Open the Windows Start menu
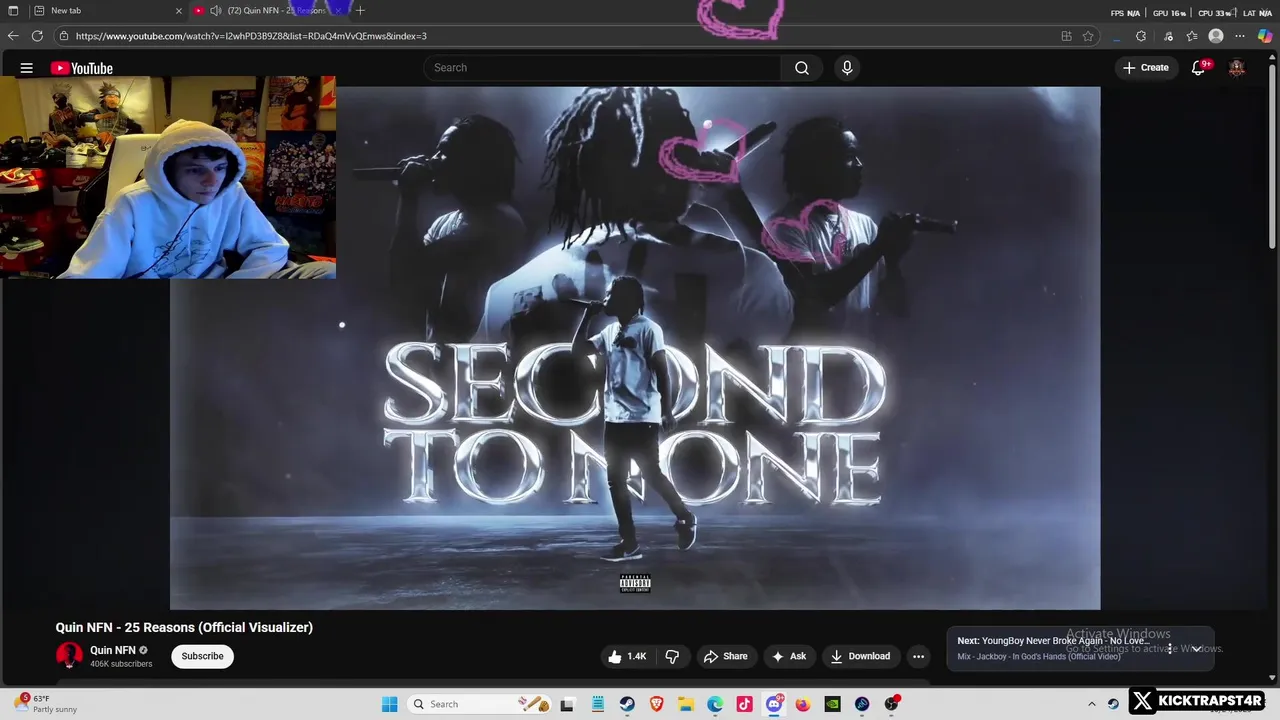The height and width of the screenshot is (720, 1280). [x=390, y=704]
